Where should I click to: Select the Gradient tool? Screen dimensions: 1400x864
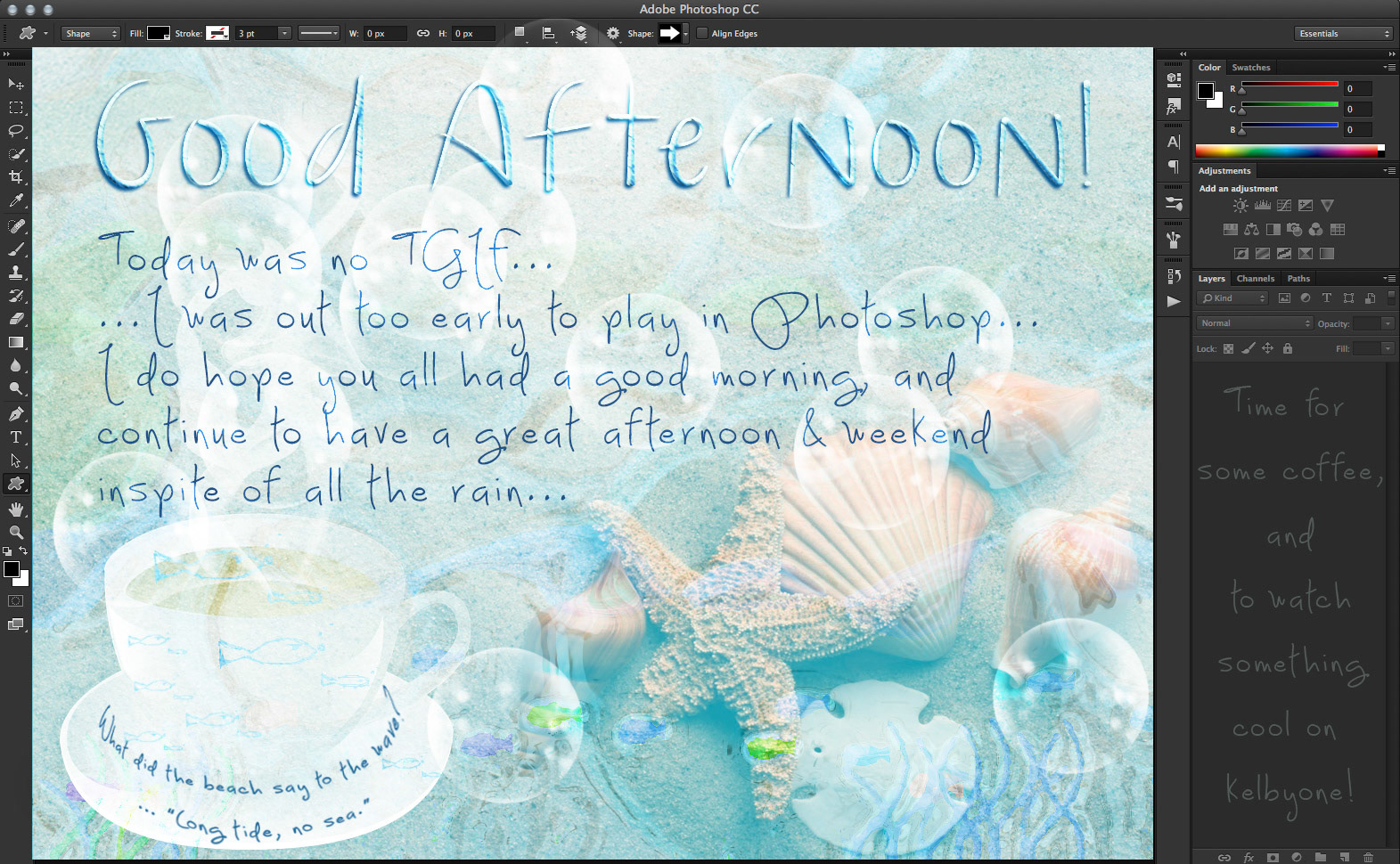[x=16, y=342]
